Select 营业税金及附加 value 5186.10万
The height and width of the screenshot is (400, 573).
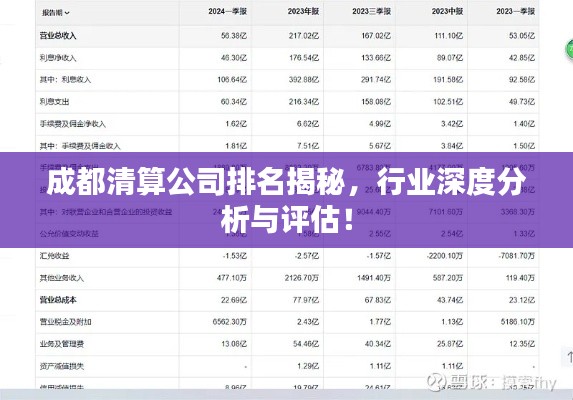click(x=518, y=322)
